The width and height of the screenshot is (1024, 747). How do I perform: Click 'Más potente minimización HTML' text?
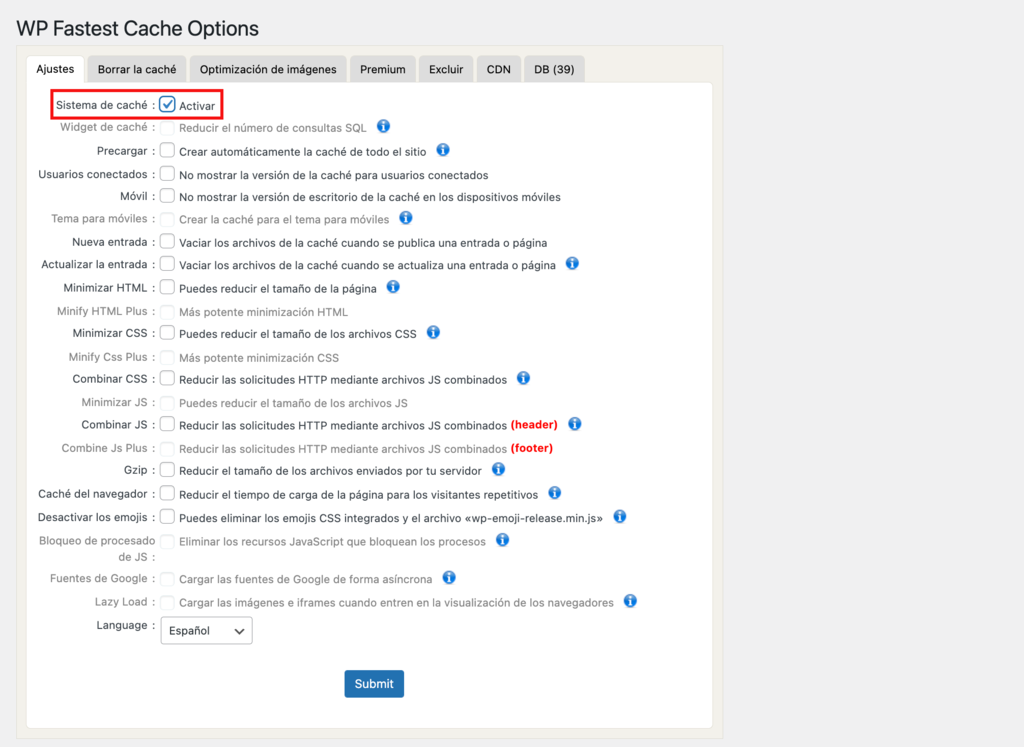point(263,312)
